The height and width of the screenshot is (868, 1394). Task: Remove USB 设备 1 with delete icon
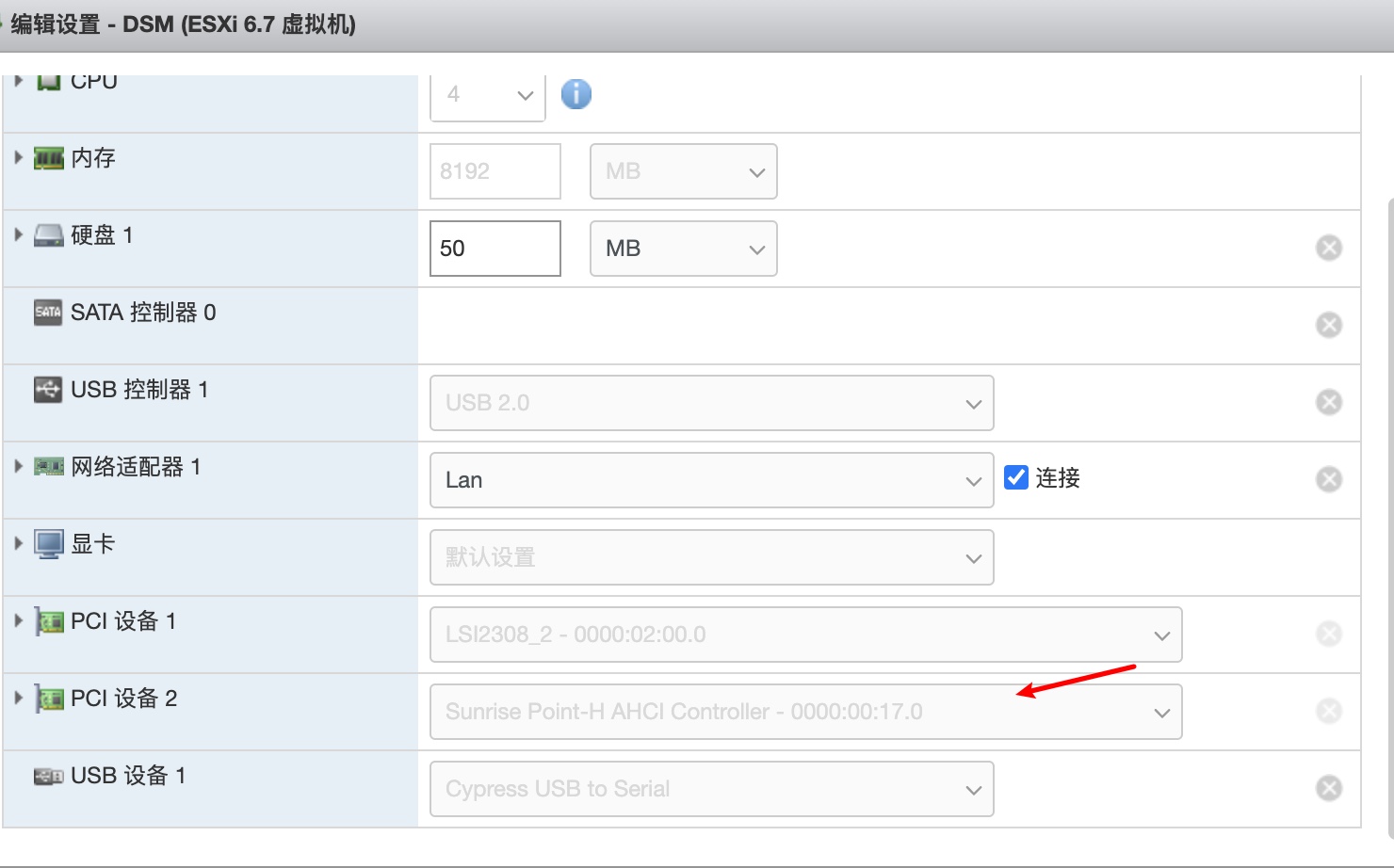coord(1328,788)
